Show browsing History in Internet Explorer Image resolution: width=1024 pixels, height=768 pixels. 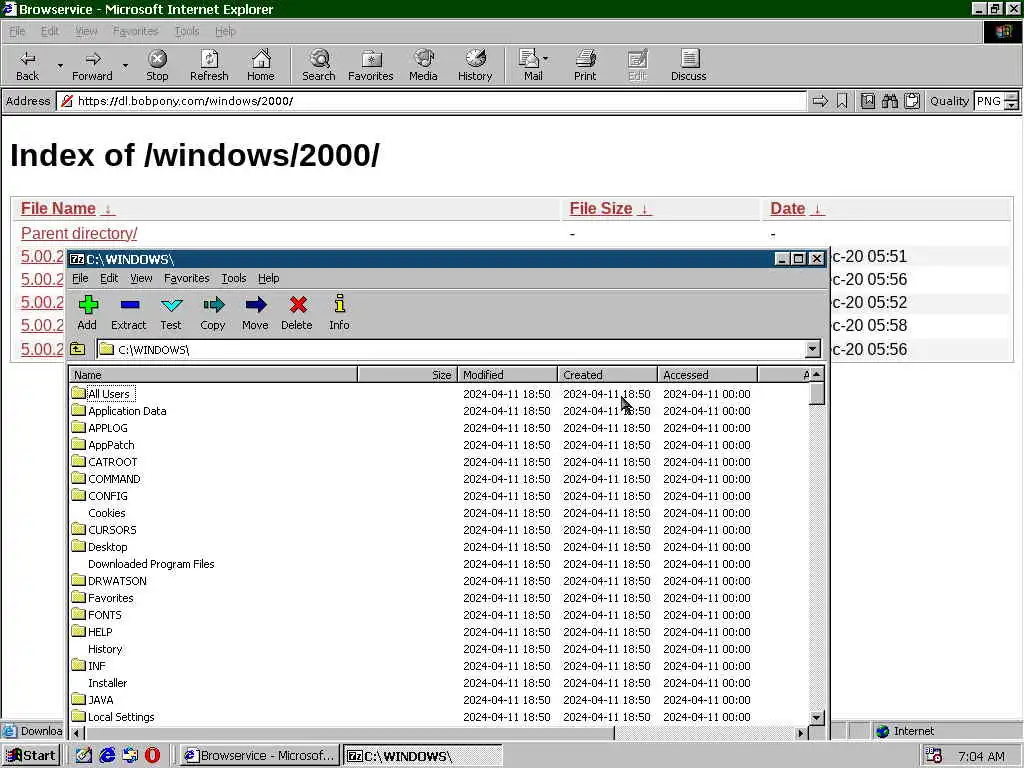(x=475, y=65)
